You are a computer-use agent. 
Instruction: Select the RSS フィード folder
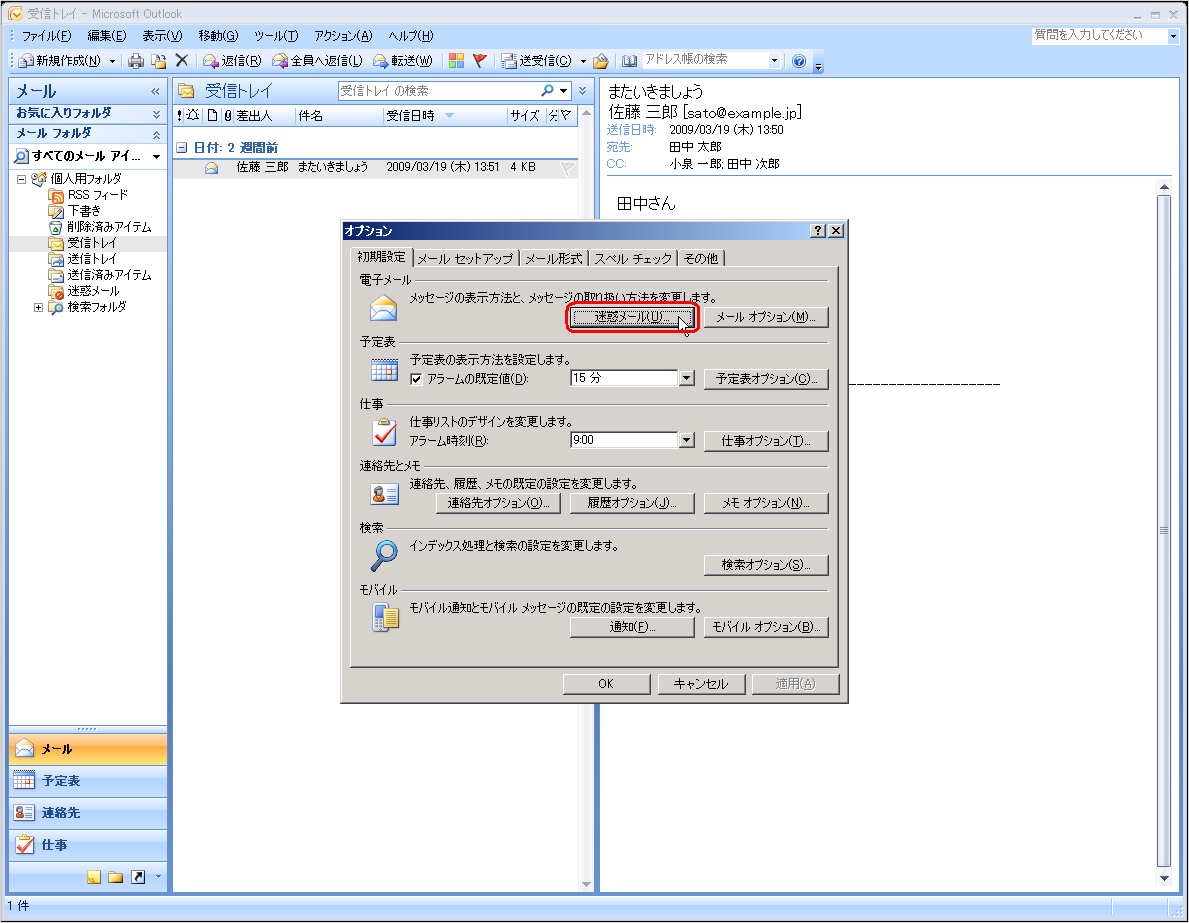[89, 195]
